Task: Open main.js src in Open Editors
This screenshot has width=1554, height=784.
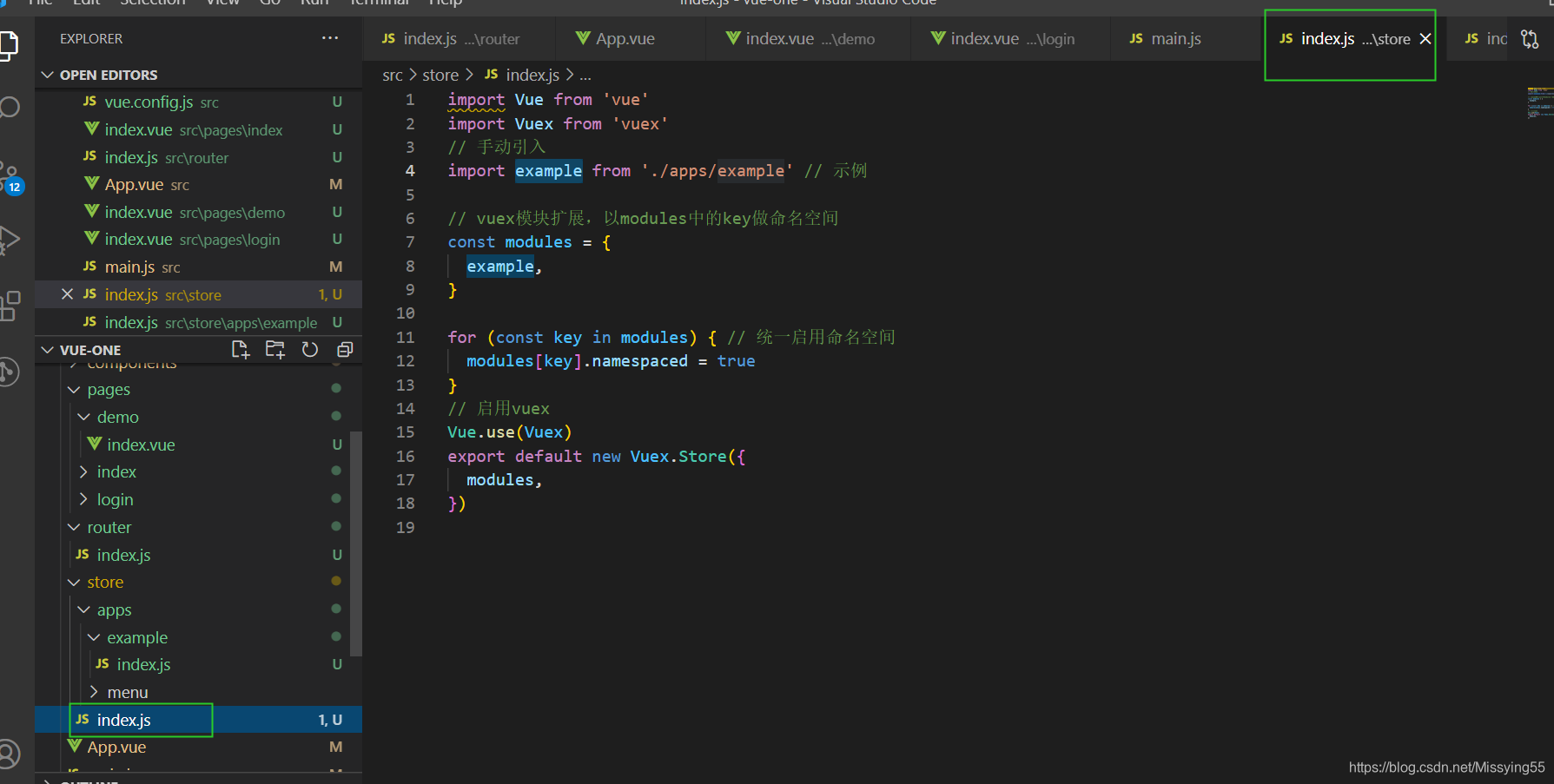Action: pyautogui.click(x=198, y=267)
